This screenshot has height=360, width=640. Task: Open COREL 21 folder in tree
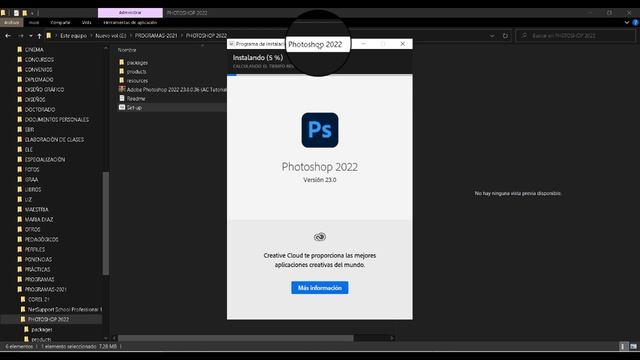38,299
